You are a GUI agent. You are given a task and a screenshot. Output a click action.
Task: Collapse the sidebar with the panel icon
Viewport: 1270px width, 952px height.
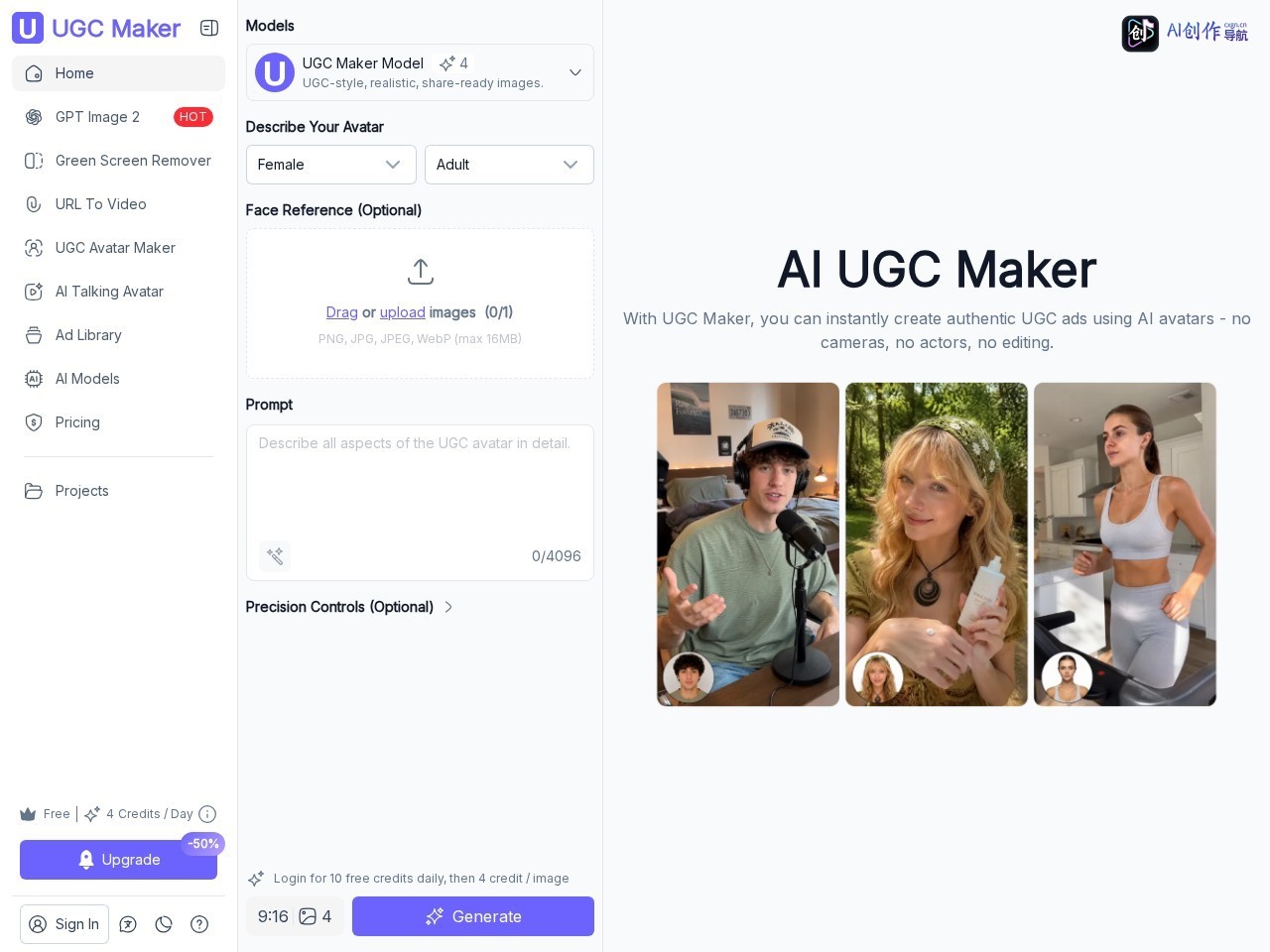(209, 28)
